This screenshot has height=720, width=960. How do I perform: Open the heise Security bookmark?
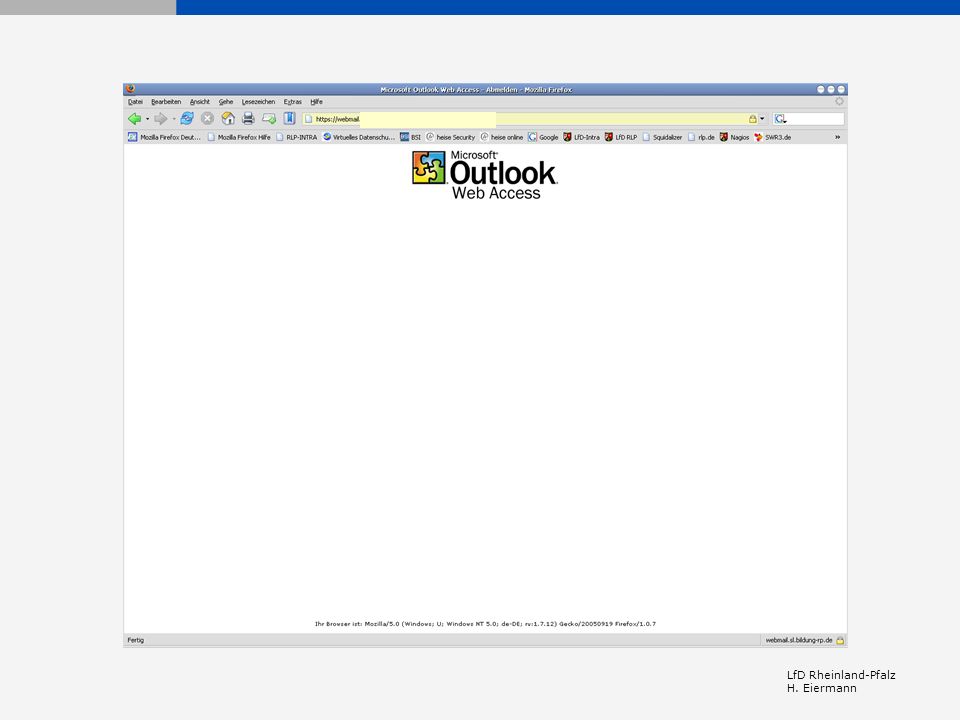[450, 137]
